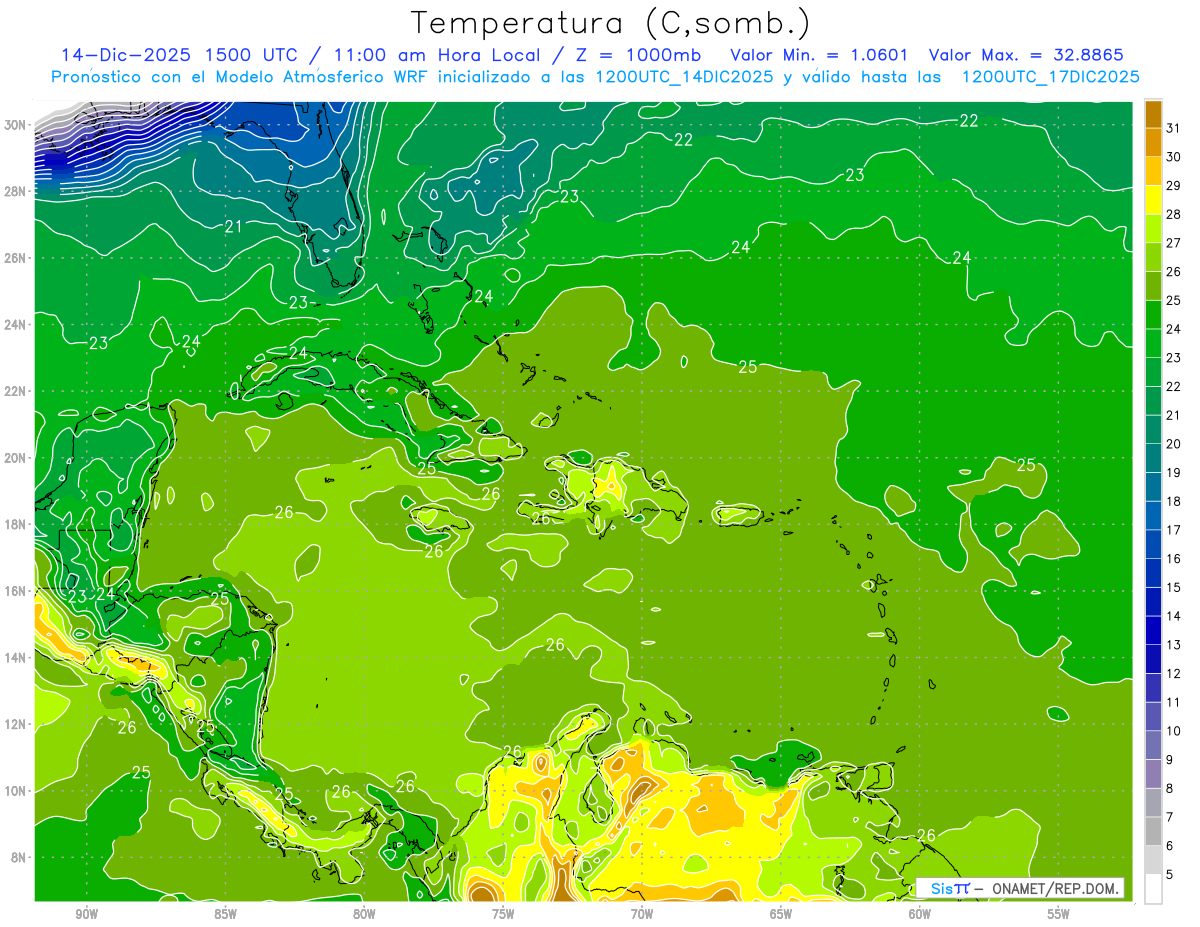
Task: Click the legend value 19
Action: pyautogui.click(x=1173, y=472)
